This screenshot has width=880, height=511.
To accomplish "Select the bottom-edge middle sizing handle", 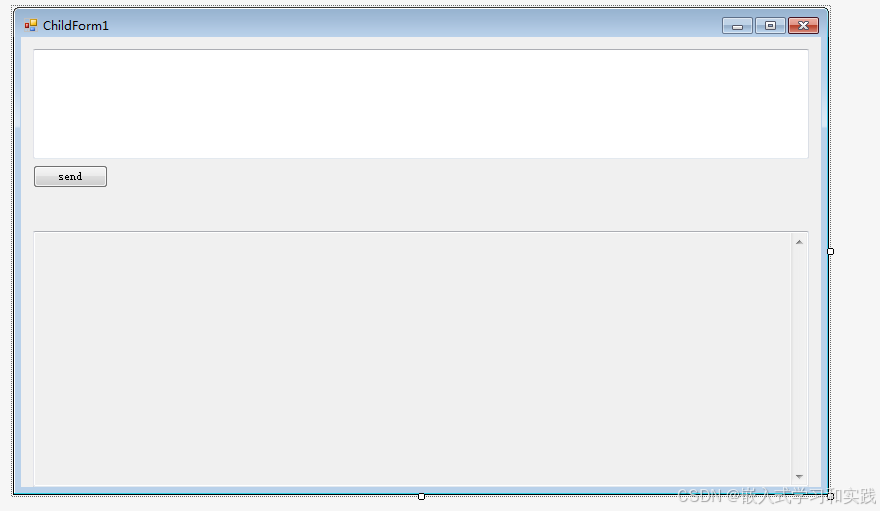I will point(421,496).
